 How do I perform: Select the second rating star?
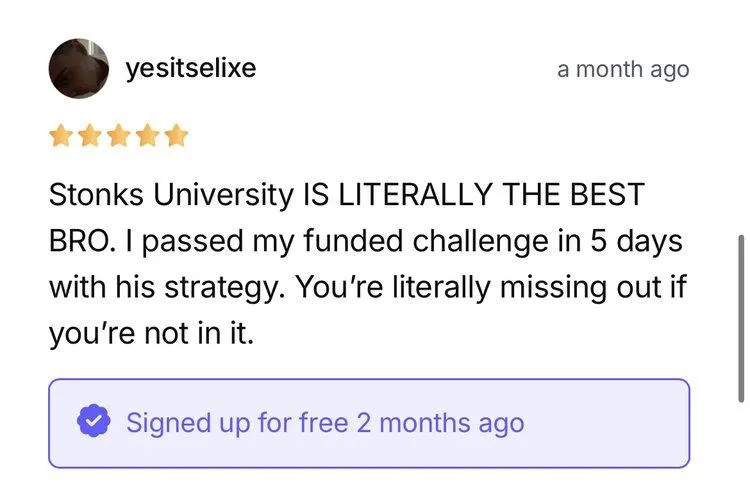(x=90, y=135)
